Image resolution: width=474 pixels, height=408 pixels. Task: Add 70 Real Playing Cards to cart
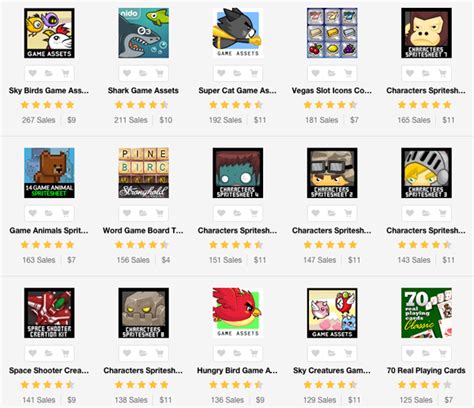pos(443,353)
